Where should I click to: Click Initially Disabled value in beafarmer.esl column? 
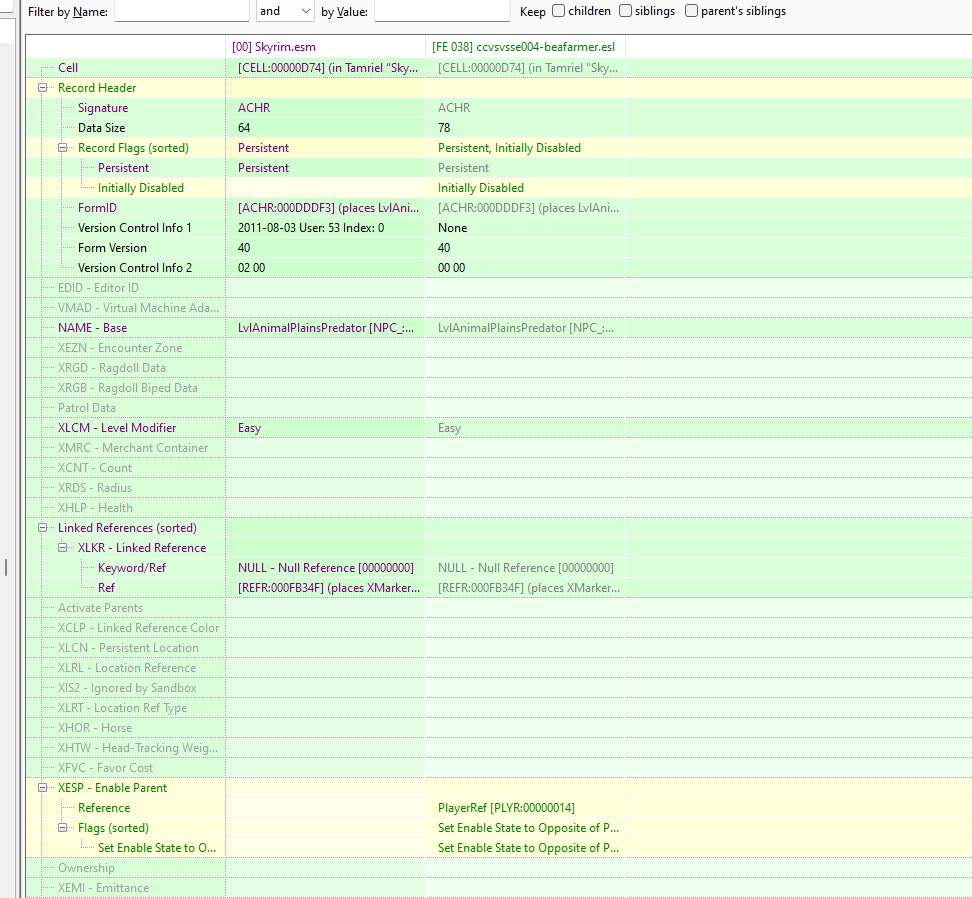(x=480, y=188)
